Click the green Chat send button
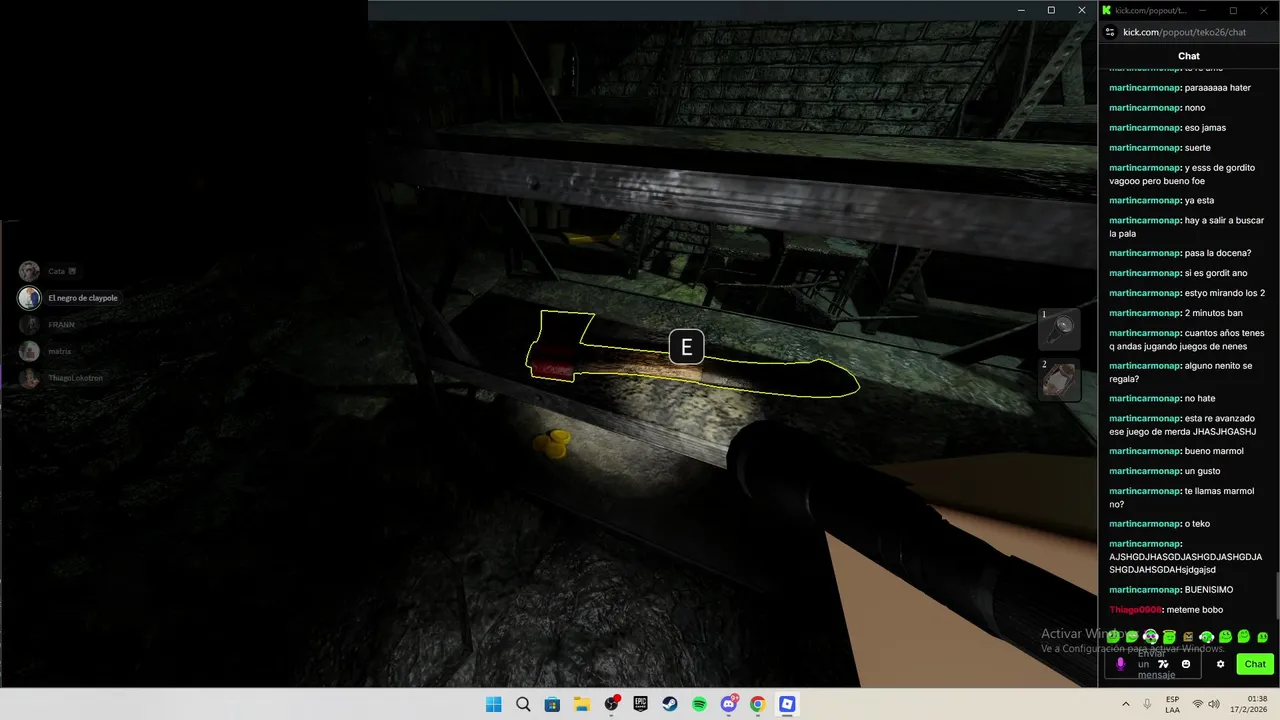This screenshot has width=1280, height=720. (1255, 664)
